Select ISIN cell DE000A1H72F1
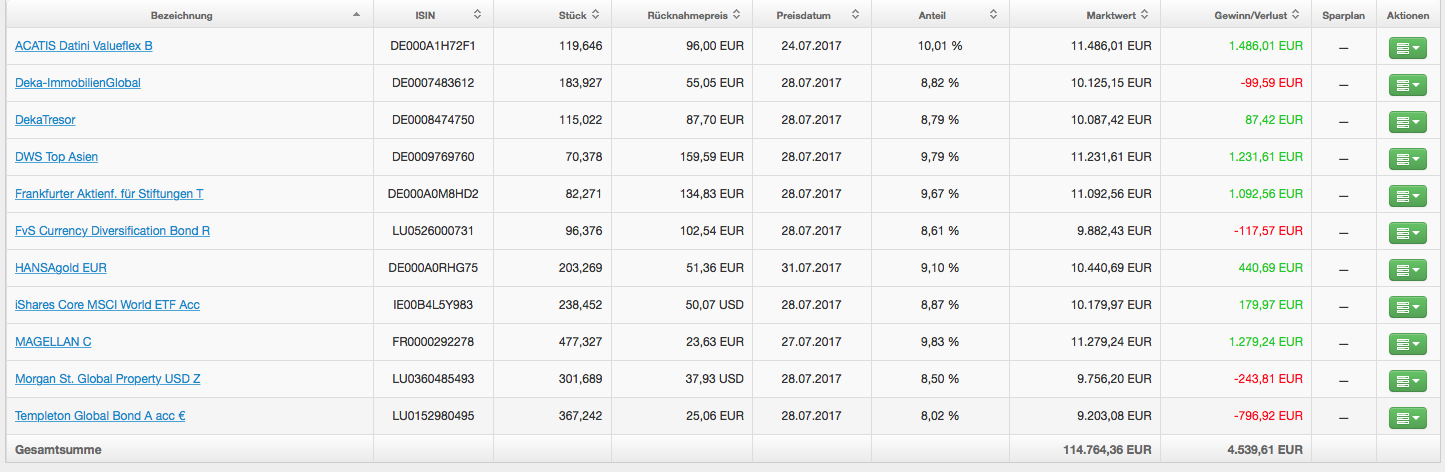Screen dimensions: 1445x472 tap(433, 46)
